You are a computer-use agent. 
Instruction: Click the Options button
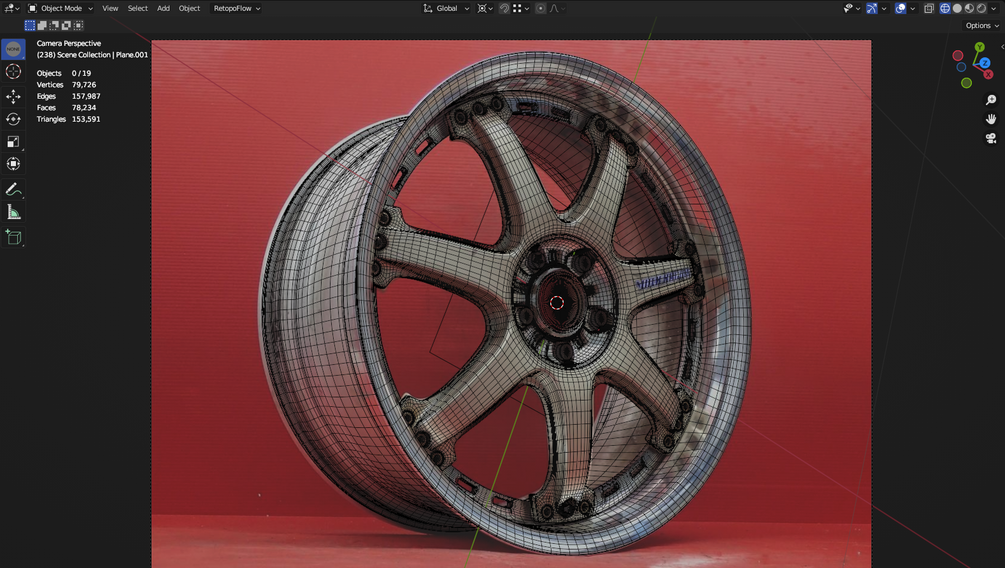[x=982, y=26]
